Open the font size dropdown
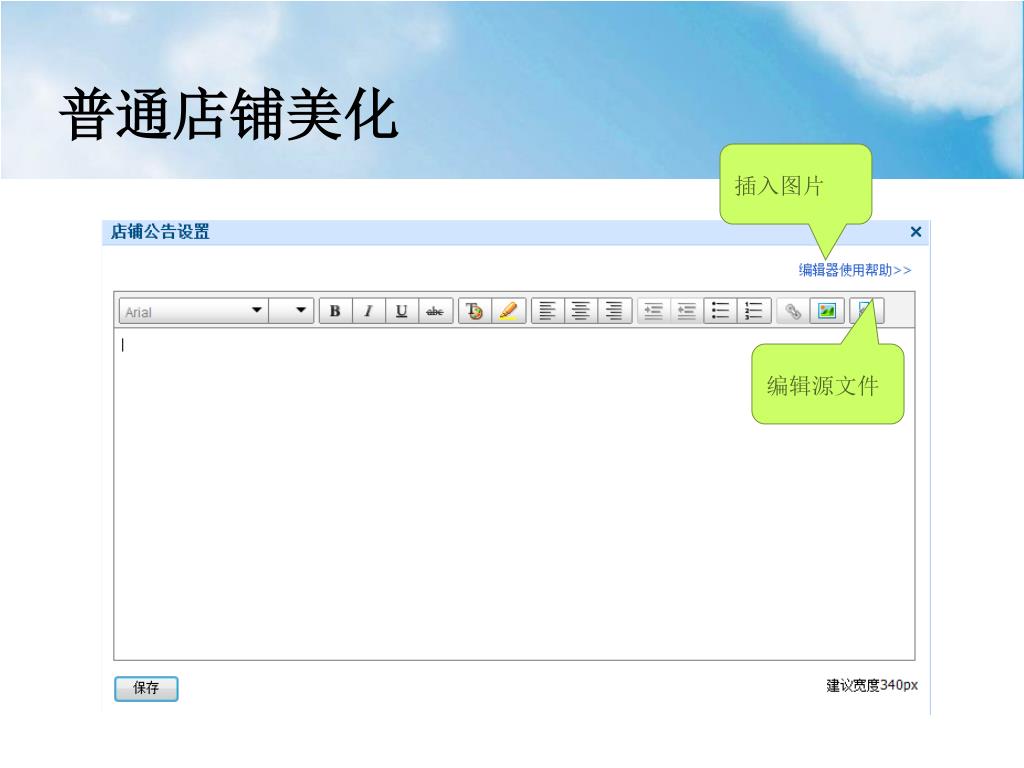1024x768 pixels. (291, 312)
